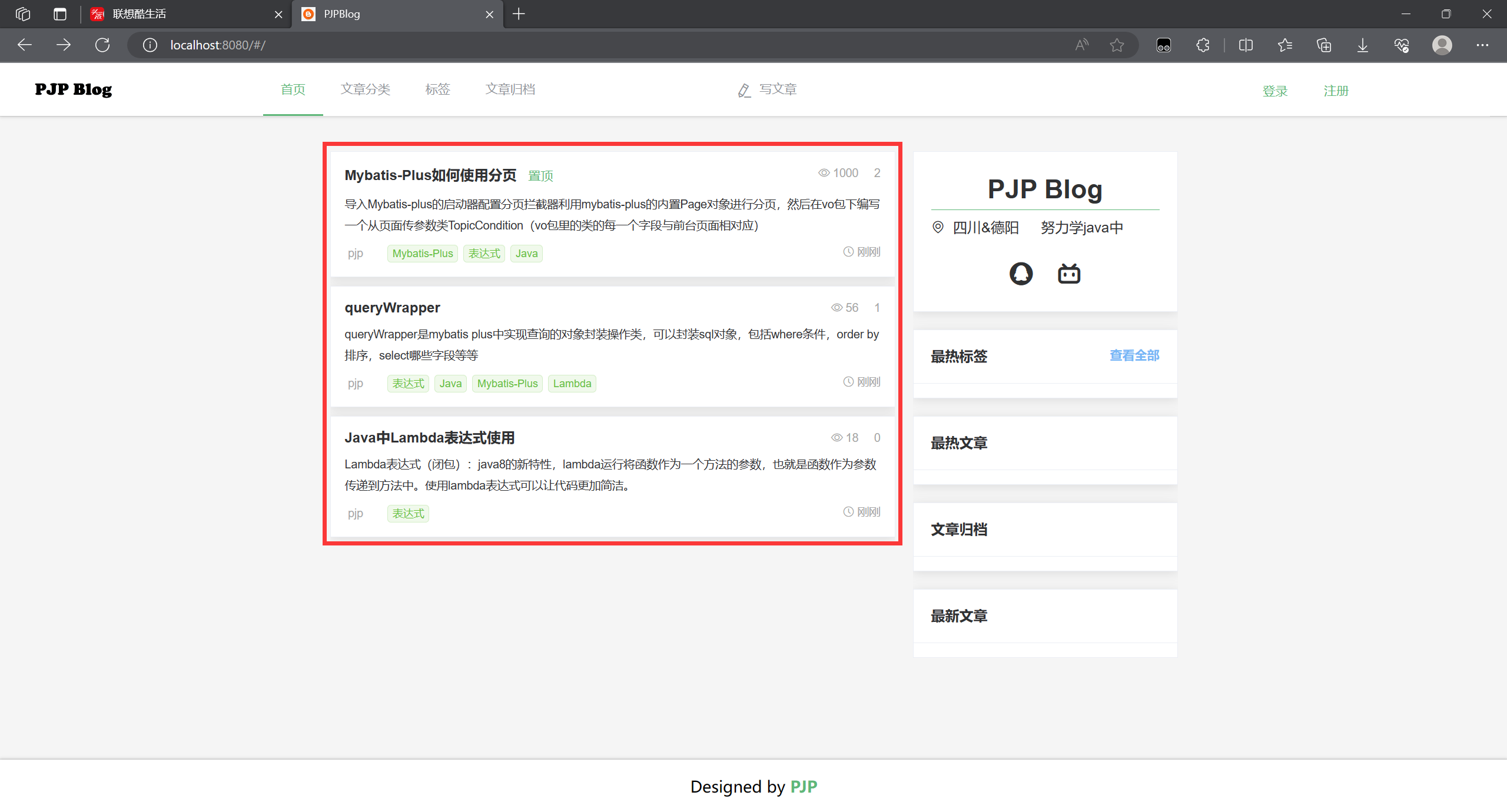Click the browser refresh icon
This screenshot has width=1507, height=812.
[102, 45]
